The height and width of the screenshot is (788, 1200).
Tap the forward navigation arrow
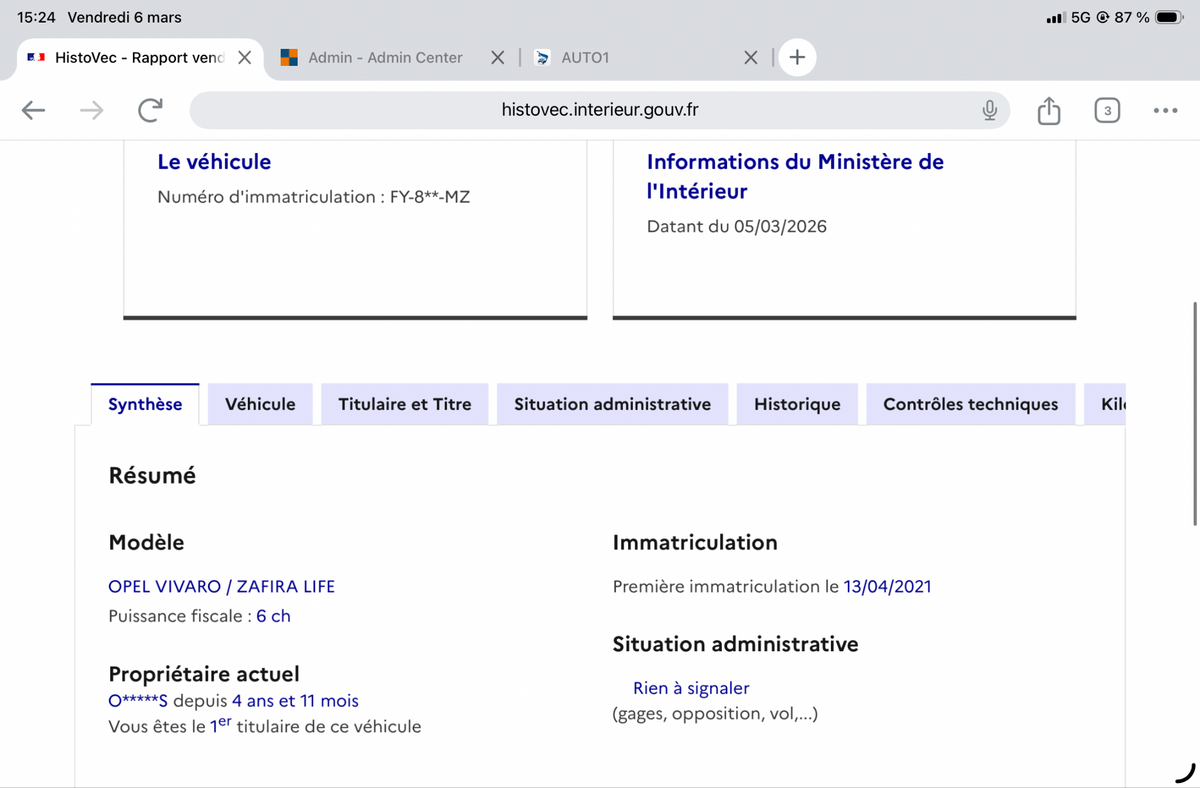click(x=91, y=110)
